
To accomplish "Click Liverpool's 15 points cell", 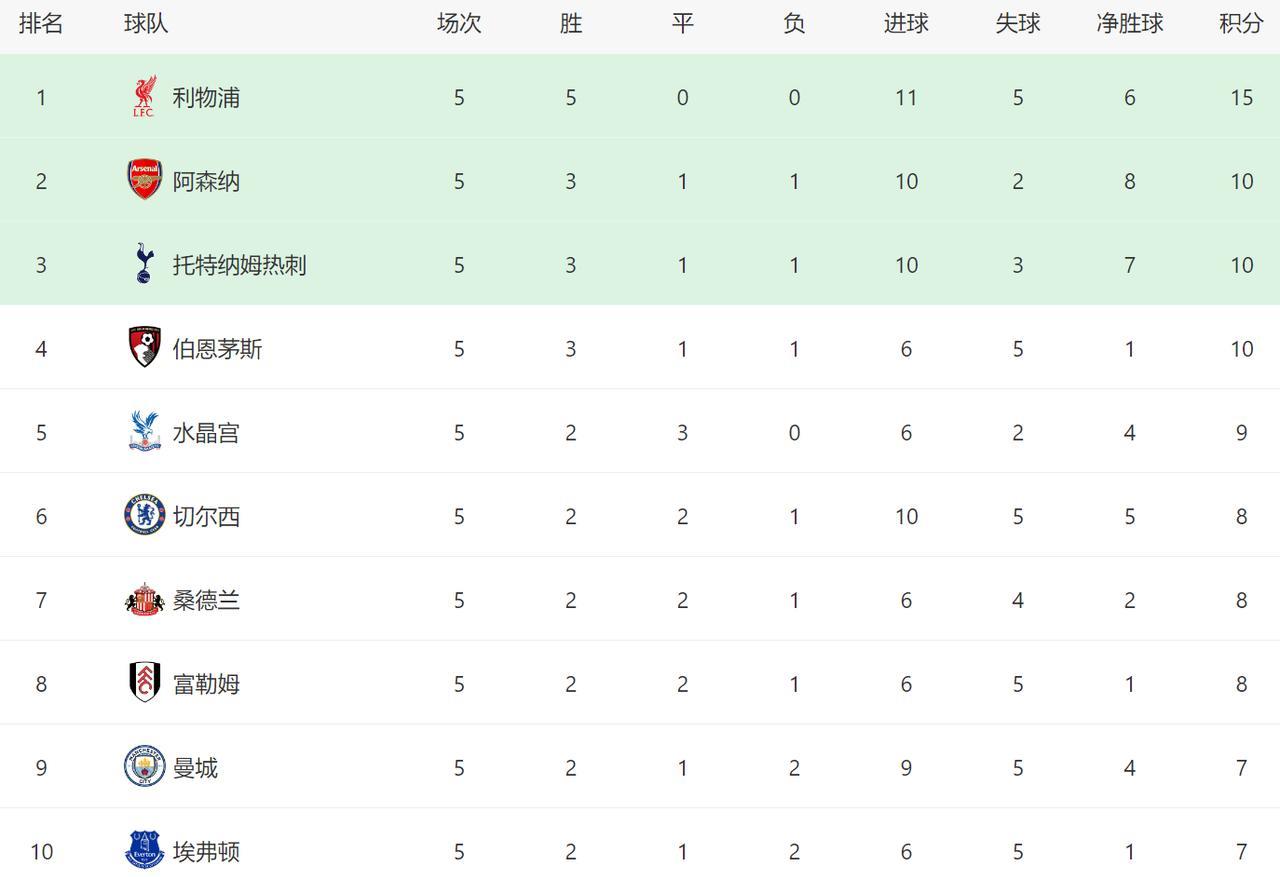I will (x=1241, y=98).
